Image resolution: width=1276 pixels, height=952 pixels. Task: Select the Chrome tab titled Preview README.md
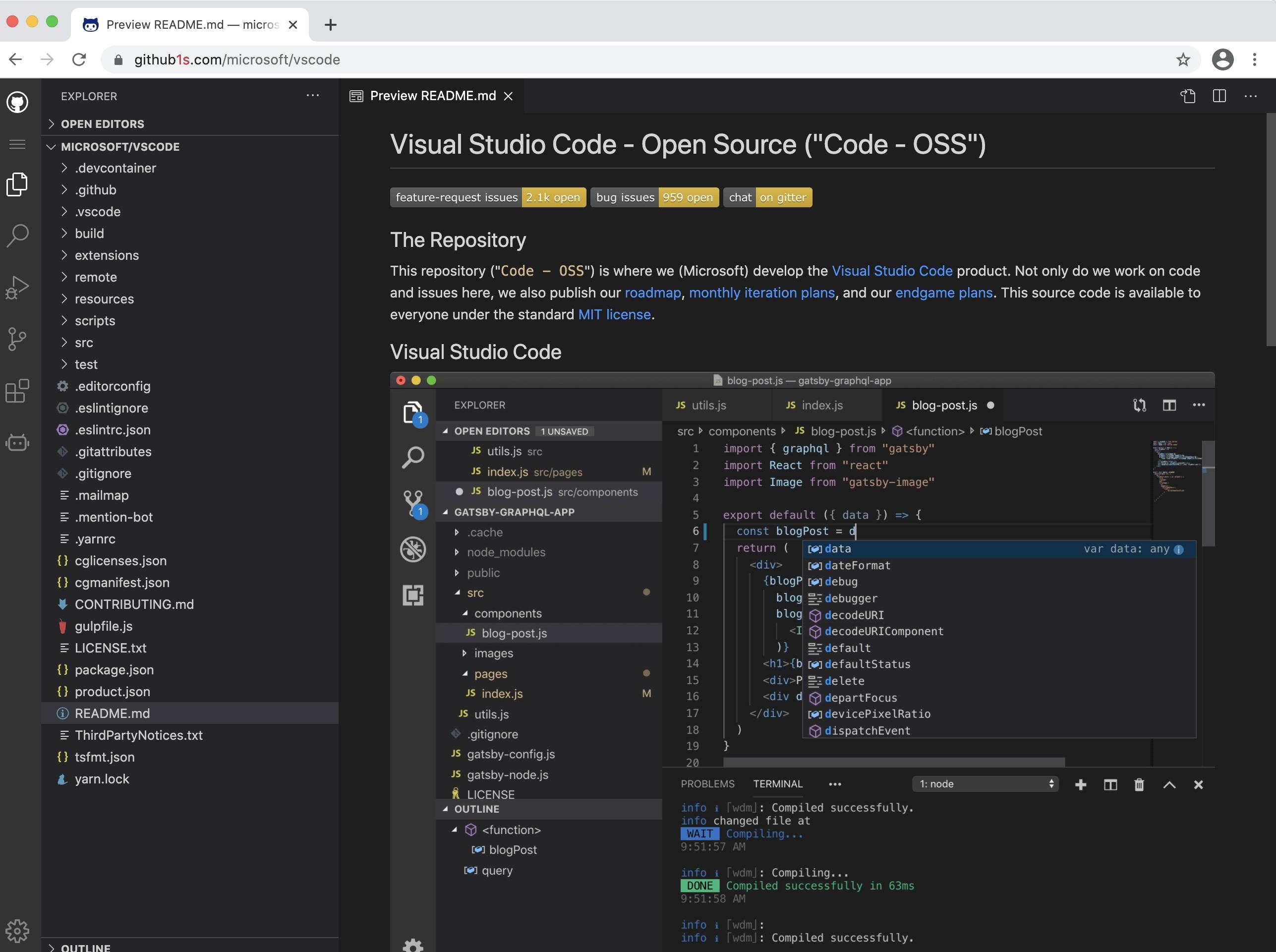point(190,25)
